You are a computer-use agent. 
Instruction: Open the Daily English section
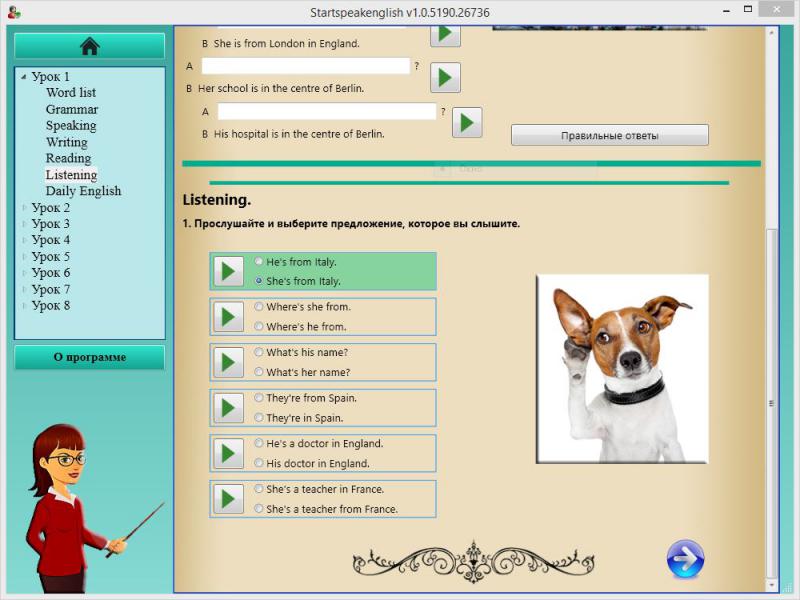[x=84, y=191]
